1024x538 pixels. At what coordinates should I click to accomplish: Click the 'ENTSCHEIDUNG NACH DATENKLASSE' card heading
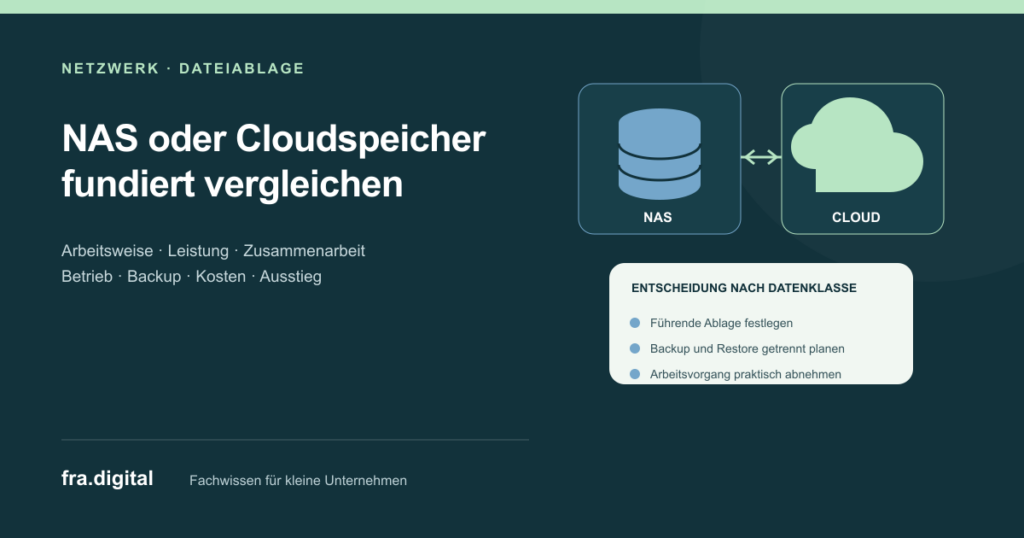click(x=744, y=288)
